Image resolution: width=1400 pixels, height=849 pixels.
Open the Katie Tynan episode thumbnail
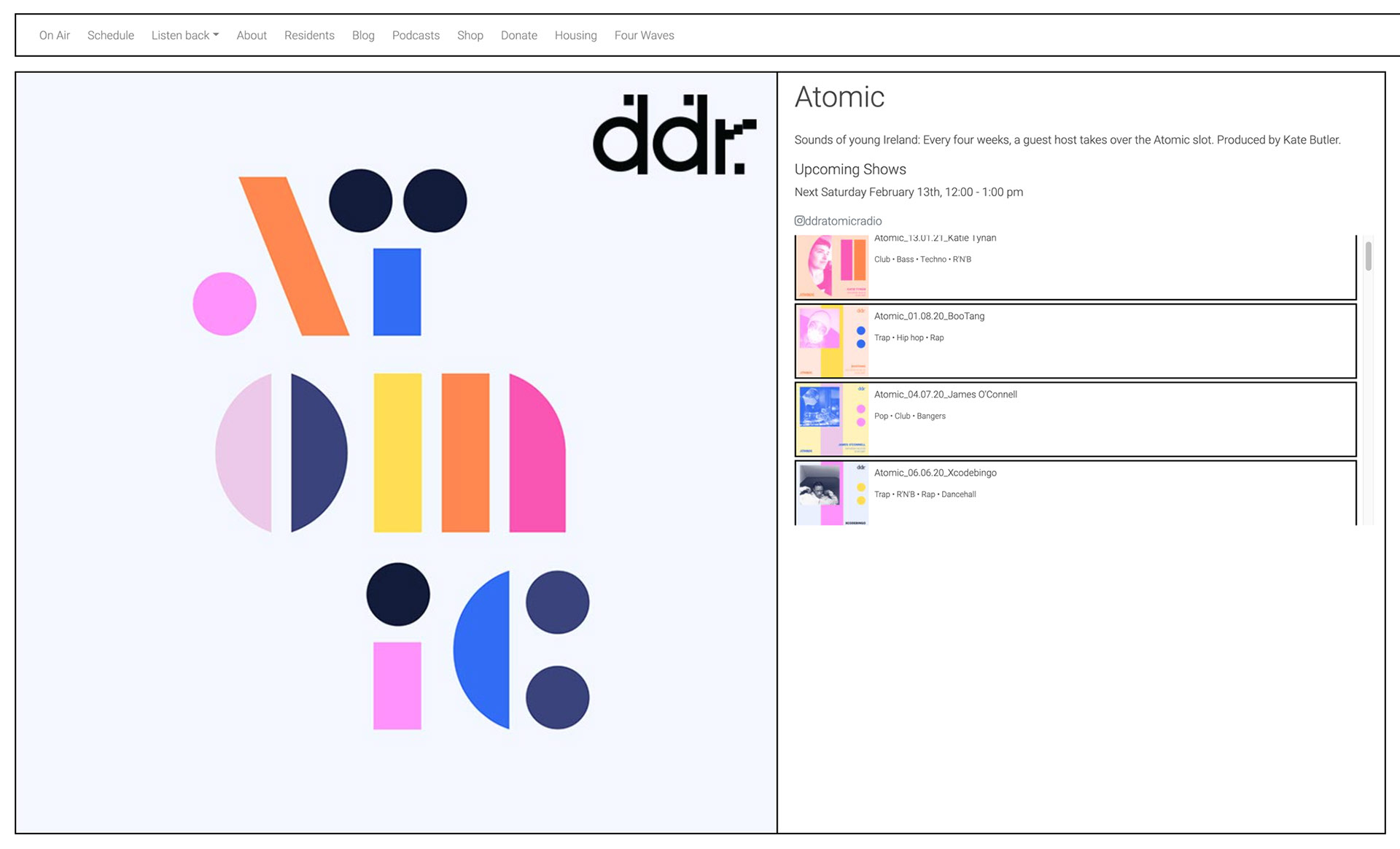pos(832,267)
